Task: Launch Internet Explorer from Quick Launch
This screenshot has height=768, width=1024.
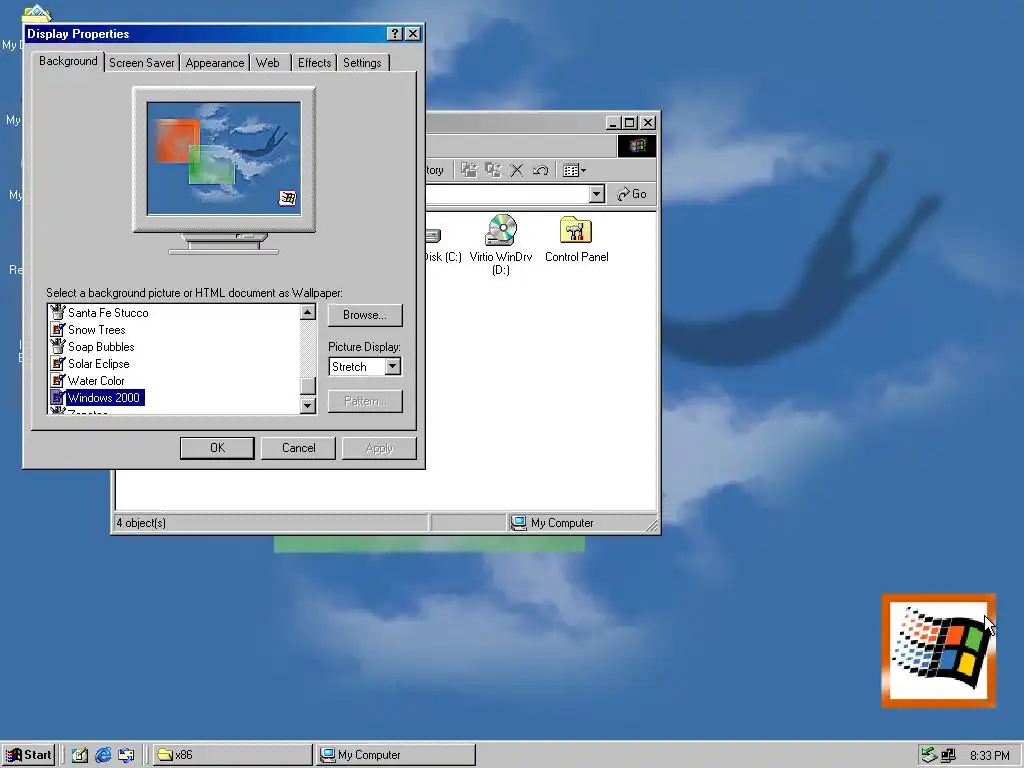Action: 103,755
